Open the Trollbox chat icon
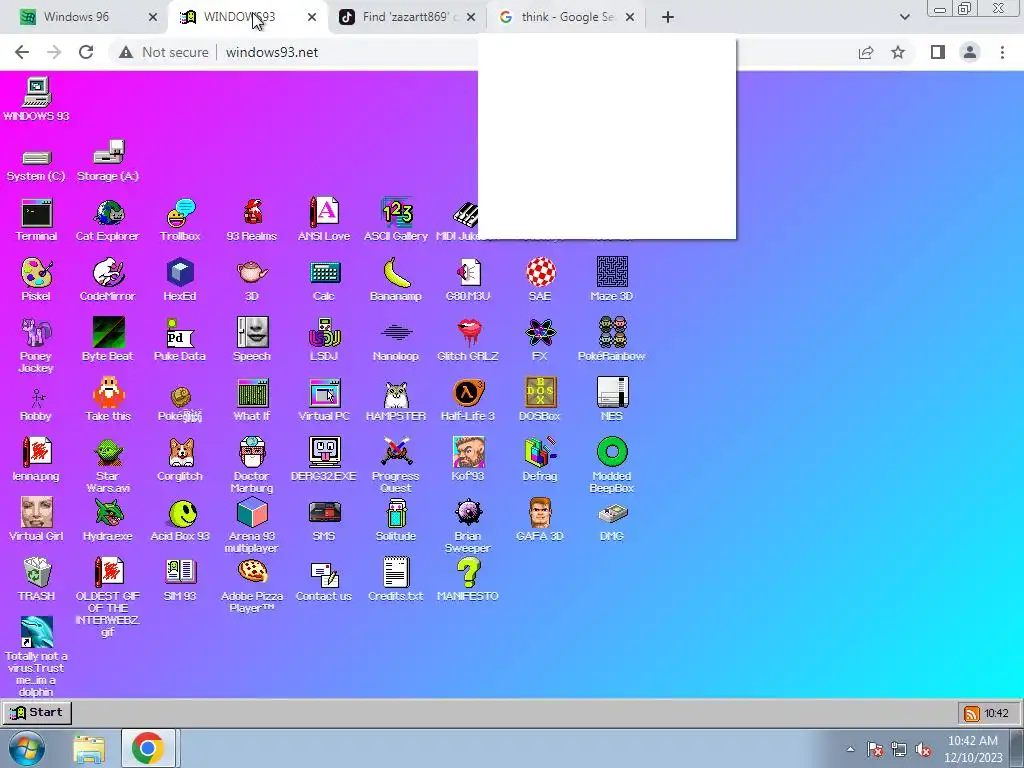Screen dimensions: 1024x768 [180, 220]
